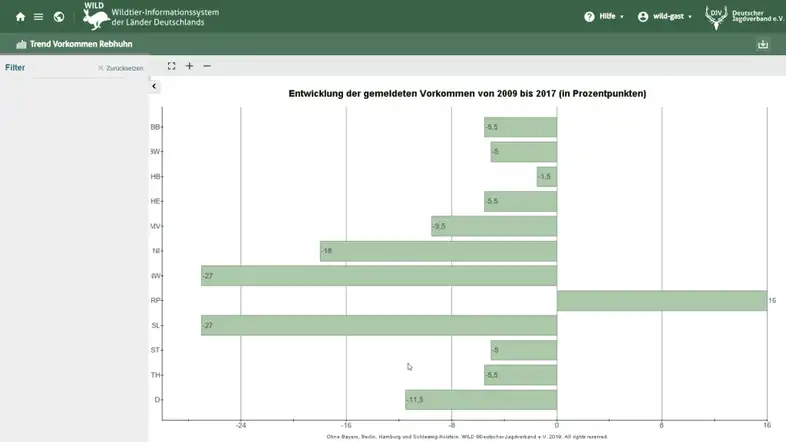
Task: Zoom out with the minus icon
Action: (207, 66)
